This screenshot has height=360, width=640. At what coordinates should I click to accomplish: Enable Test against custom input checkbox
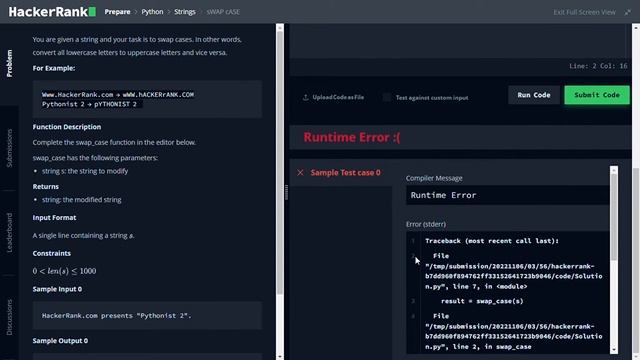pos(386,98)
